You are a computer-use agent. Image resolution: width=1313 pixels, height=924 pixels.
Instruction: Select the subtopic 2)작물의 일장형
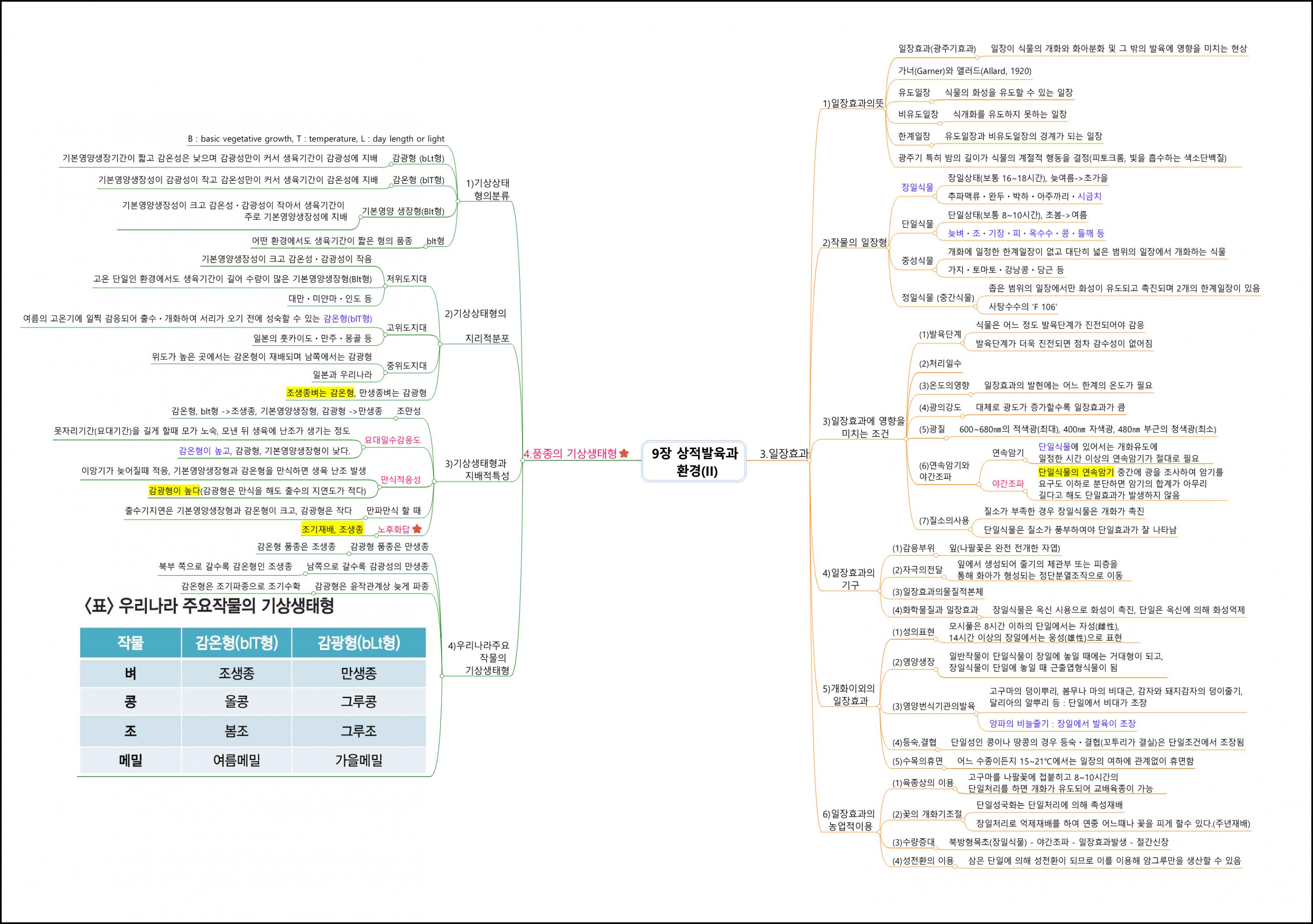click(x=854, y=242)
